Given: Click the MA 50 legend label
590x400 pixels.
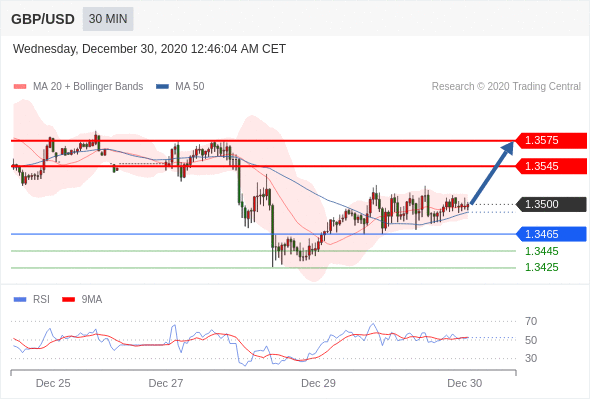Looking at the screenshot, I should point(190,87).
